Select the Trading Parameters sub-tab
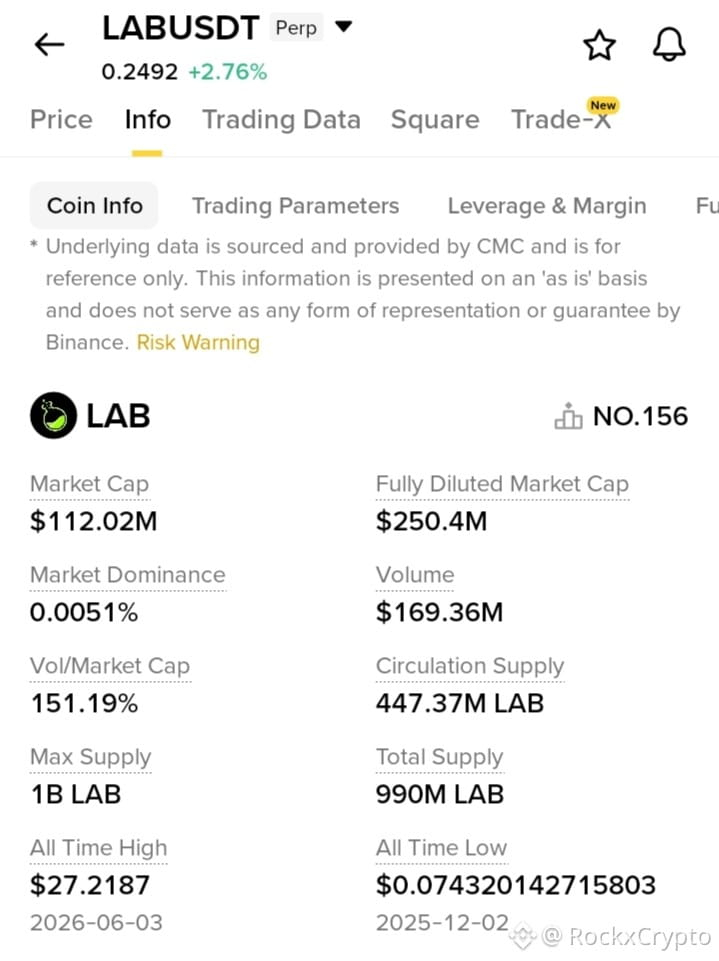 click(x=295, y=206)
